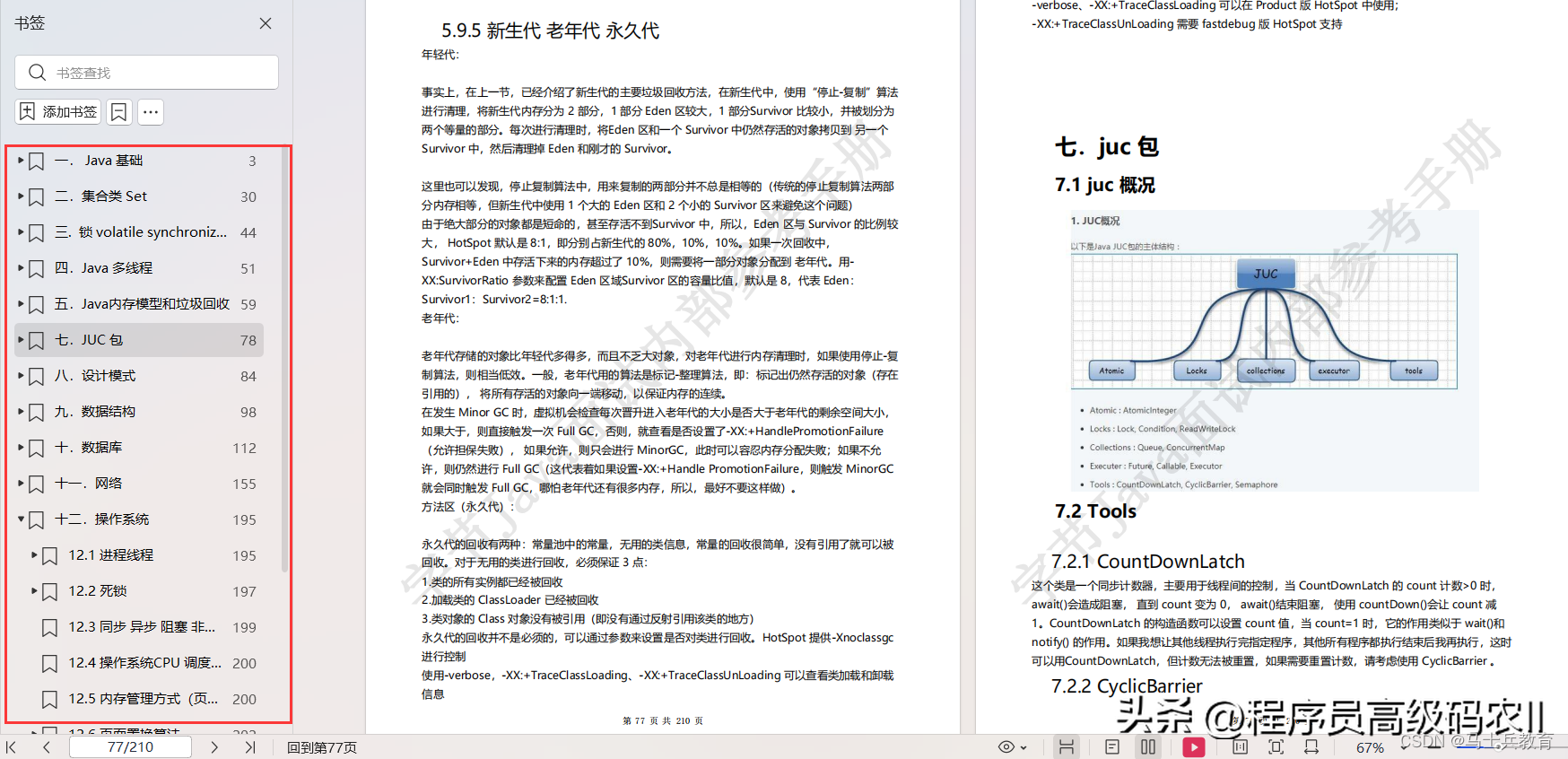The height and width of the screenshot is (759, 1568).
Task: Click the 77/210 page number field
Action: point(130,747)
